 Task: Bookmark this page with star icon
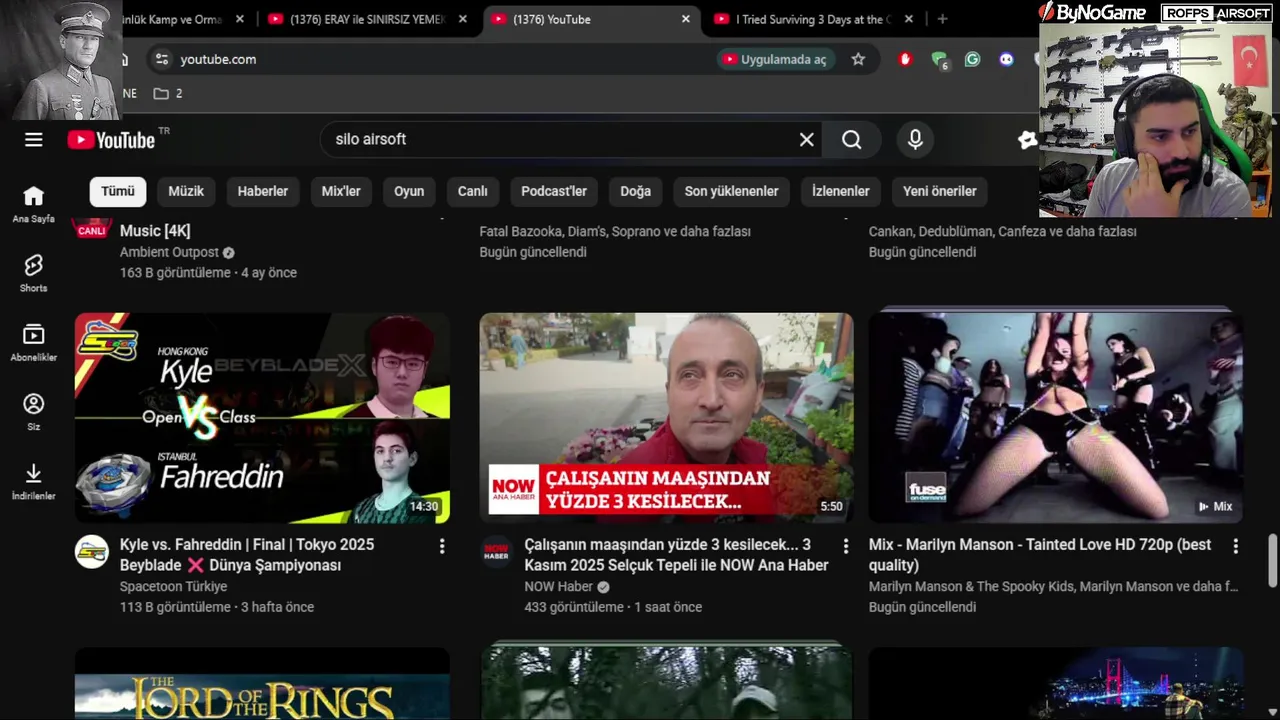click(x=858, y=59)
